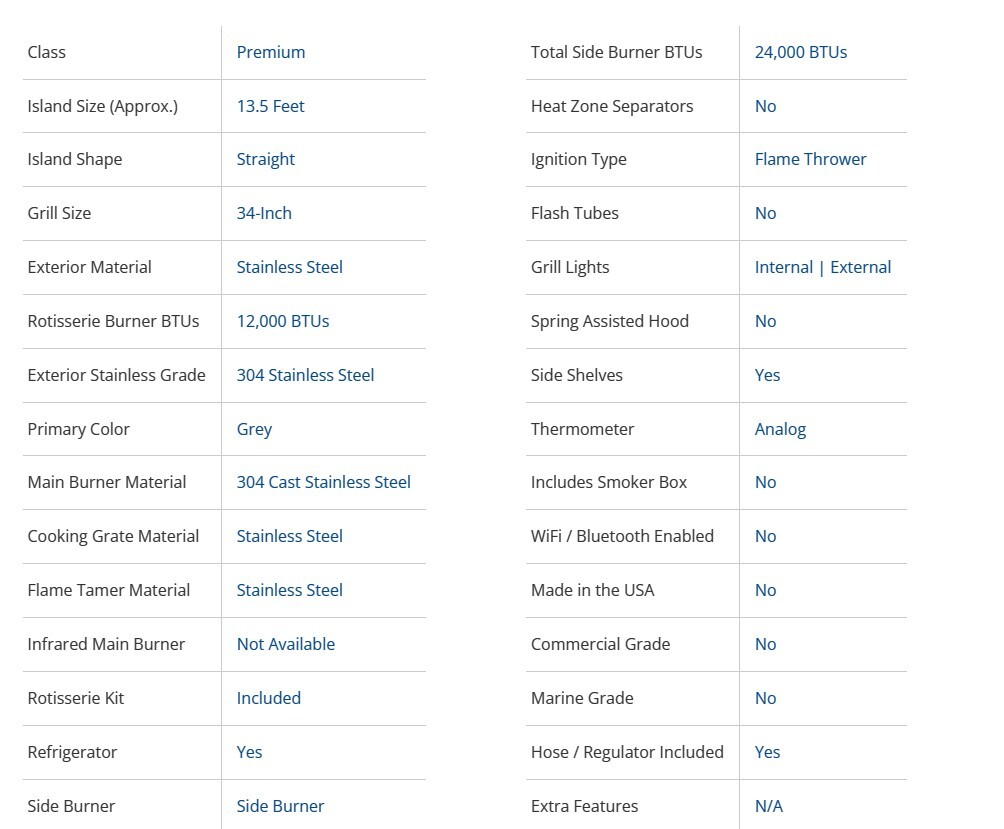Open the 12,000 BTUs rotisserie burner link
This screenshot has width=1004, height=829.
[x=282, y=321]
